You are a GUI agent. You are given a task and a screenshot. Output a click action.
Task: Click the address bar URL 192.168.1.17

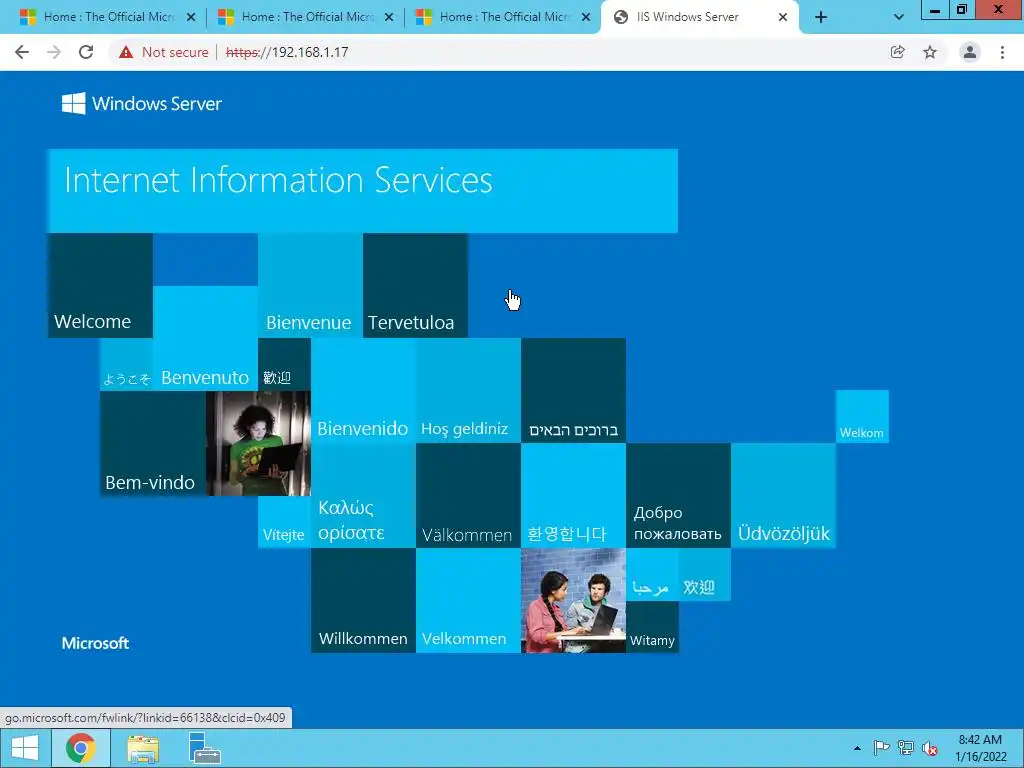(287, 52)
